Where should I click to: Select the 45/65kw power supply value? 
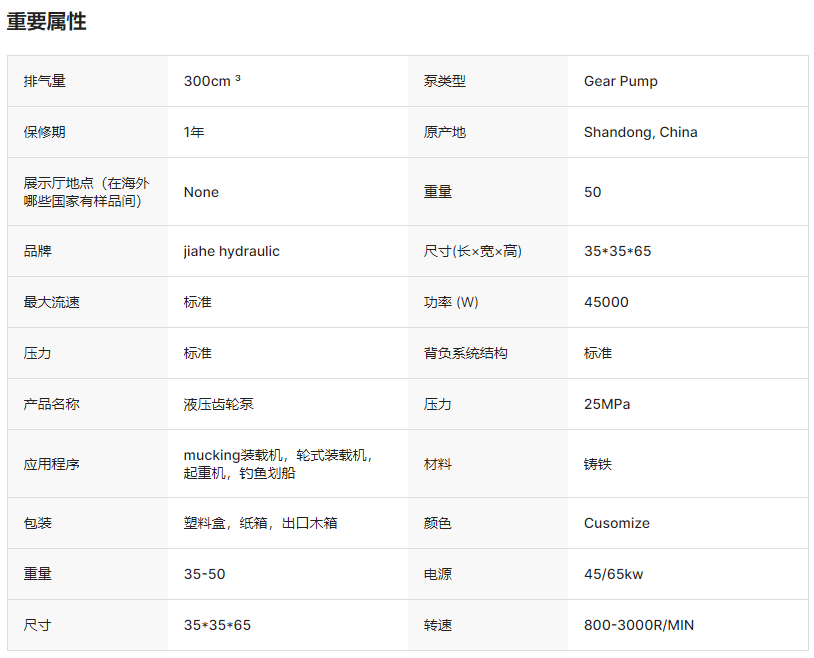[x=613, y=574]
